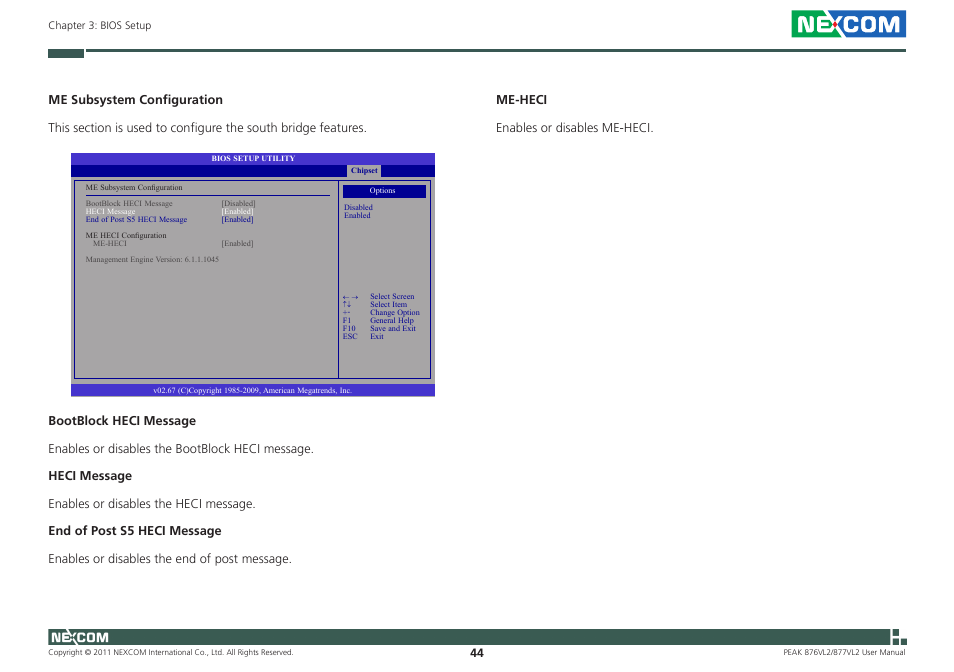
Task: Click the Select Screen key hint
Action: click(378, 297)
